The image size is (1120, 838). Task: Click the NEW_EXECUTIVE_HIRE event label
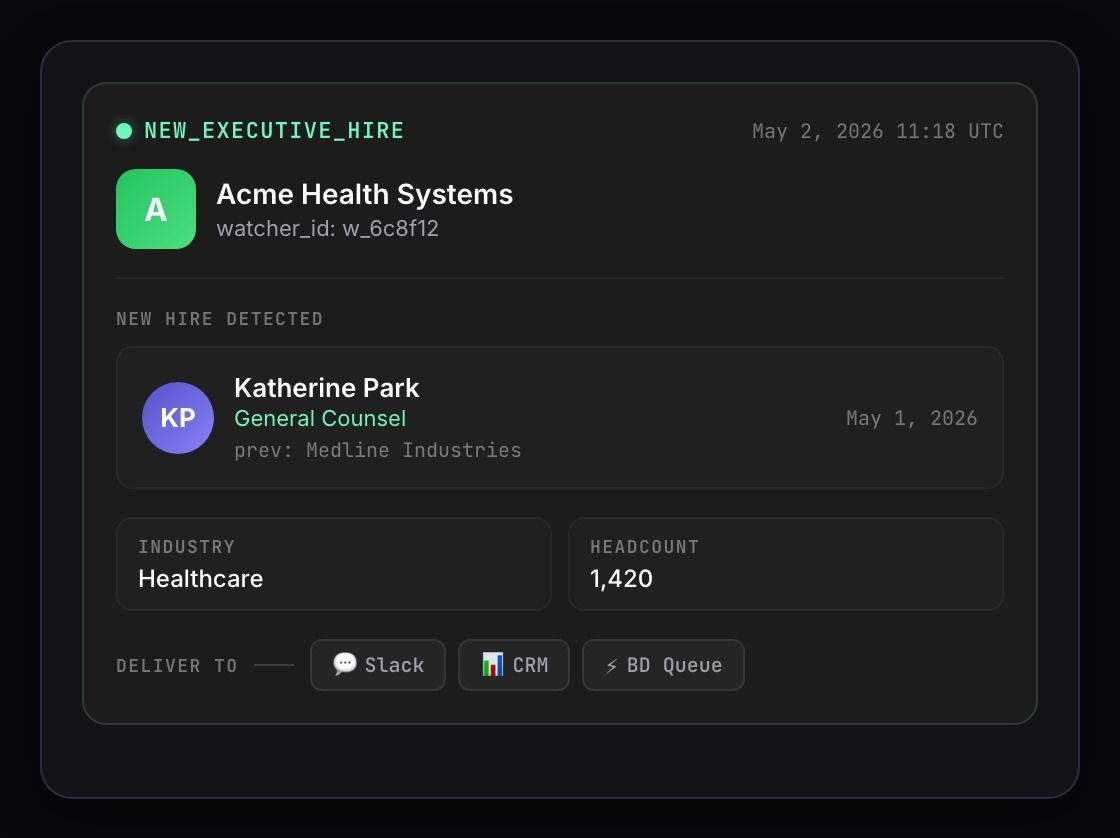point(274,131)
